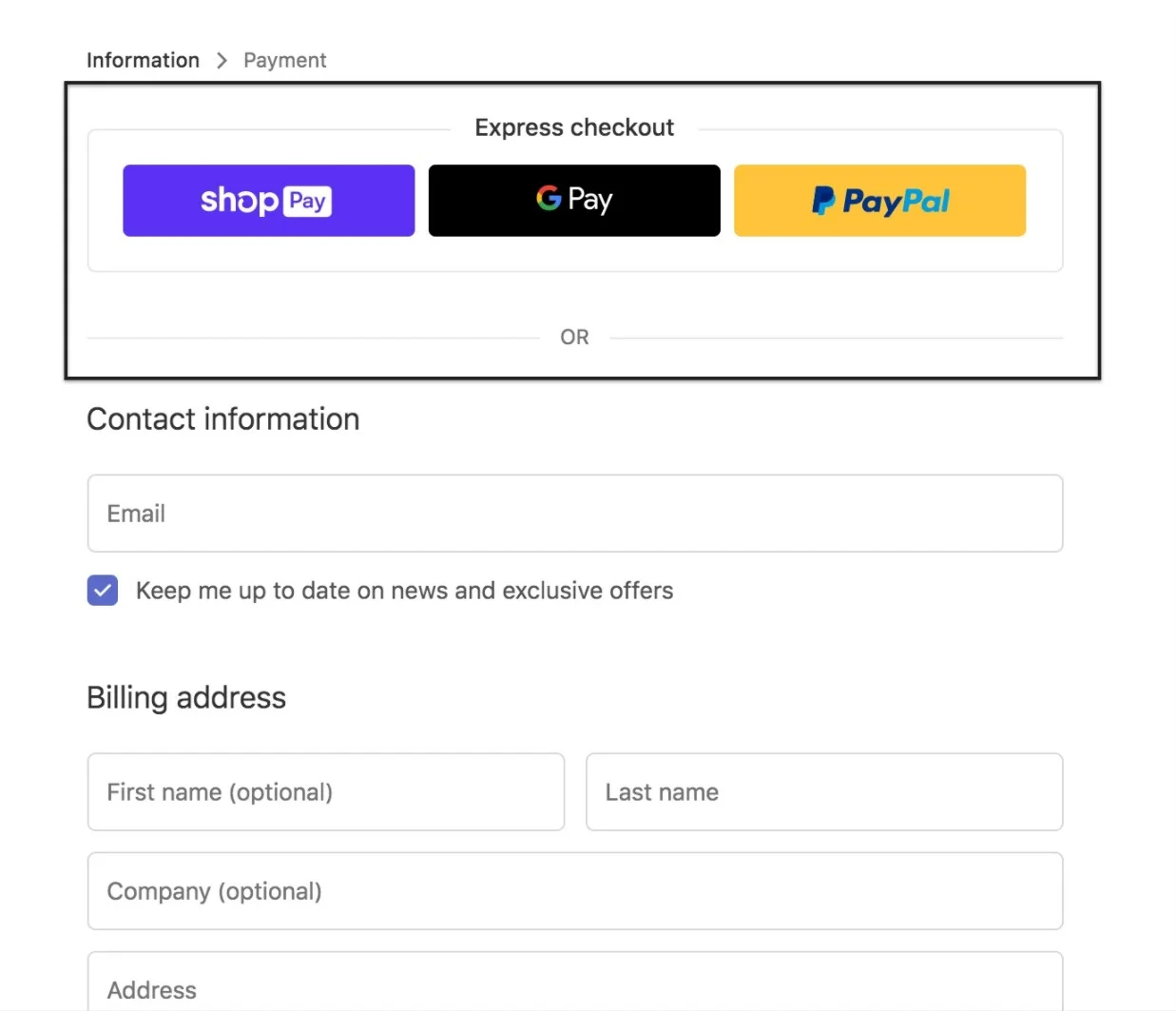Pay with the Google Pay button

[x=574, y=201]
